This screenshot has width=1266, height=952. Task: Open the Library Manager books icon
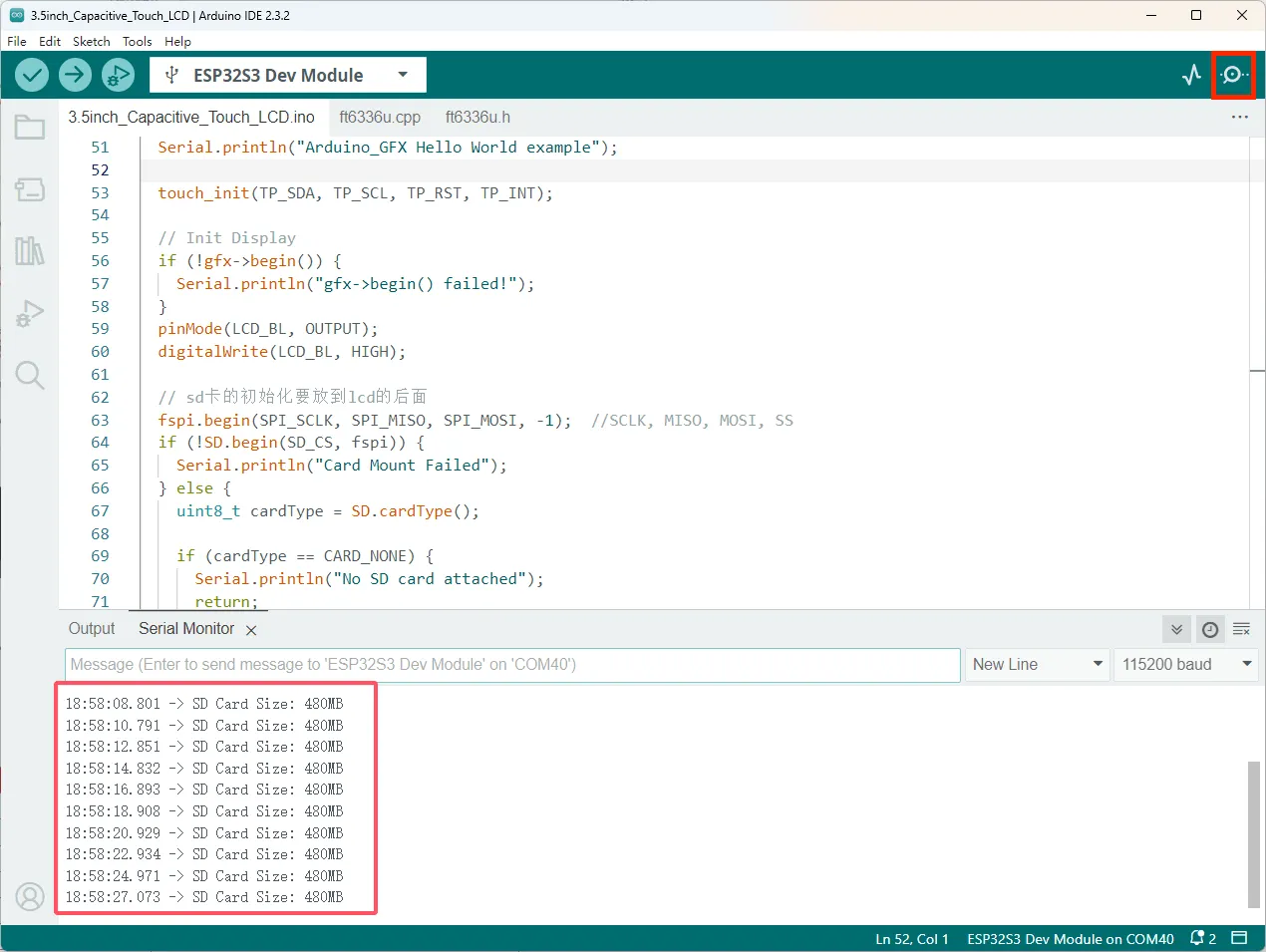click(x=30, y=250)
